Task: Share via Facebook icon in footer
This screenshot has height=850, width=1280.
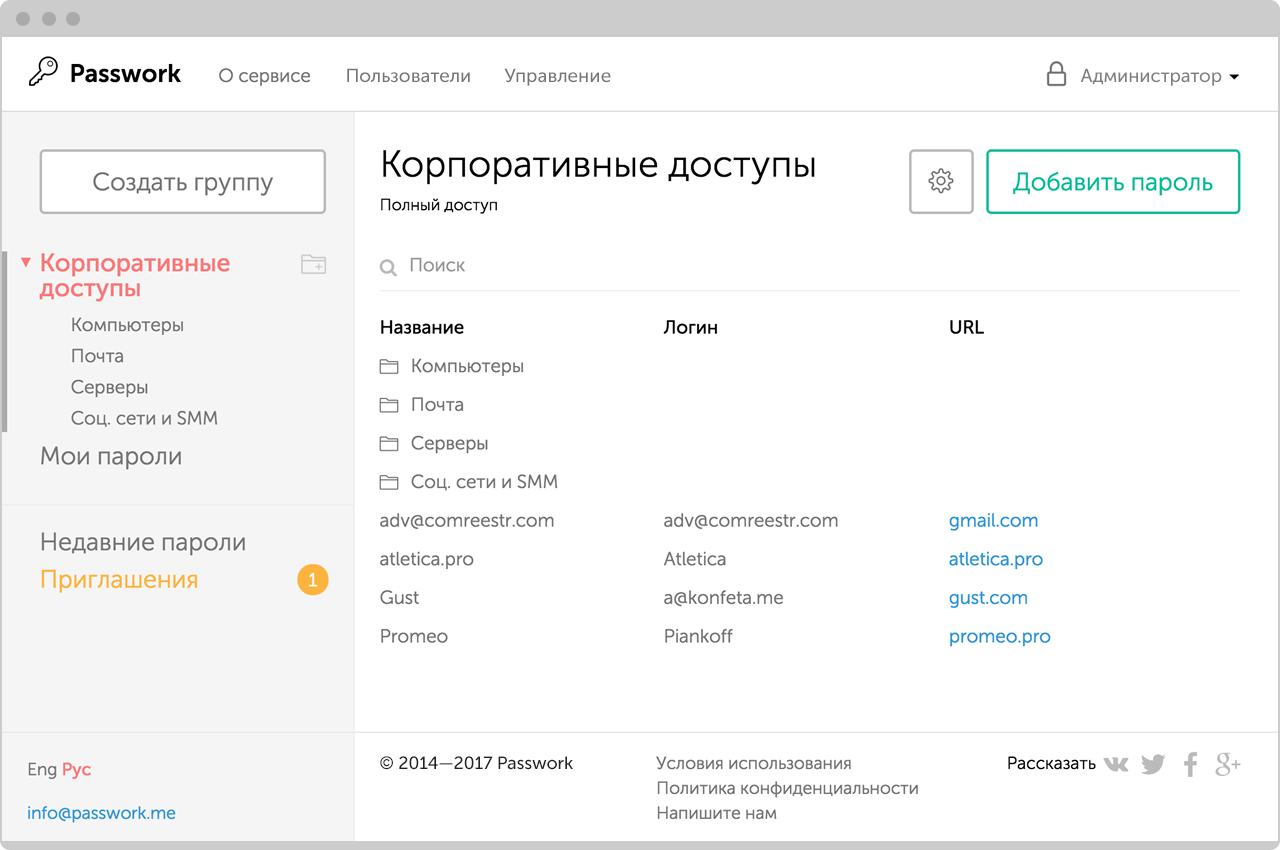Action: (1190, 765)
